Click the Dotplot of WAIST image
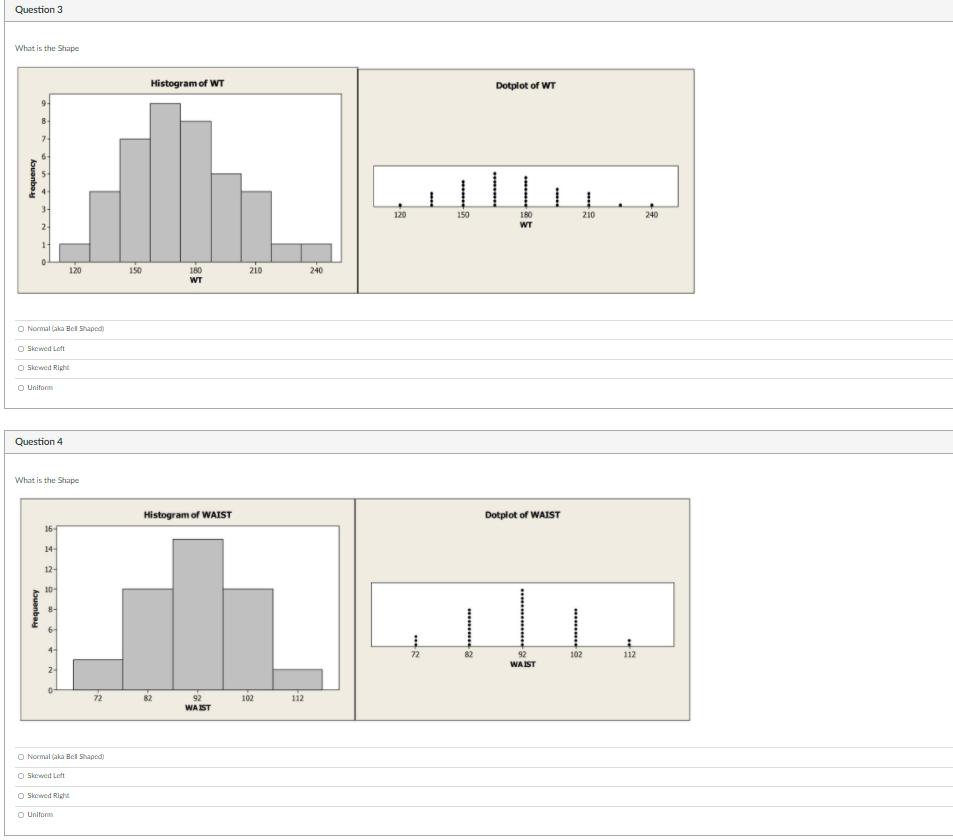Viewport: 953px width, 840px height. coord(524,610)
